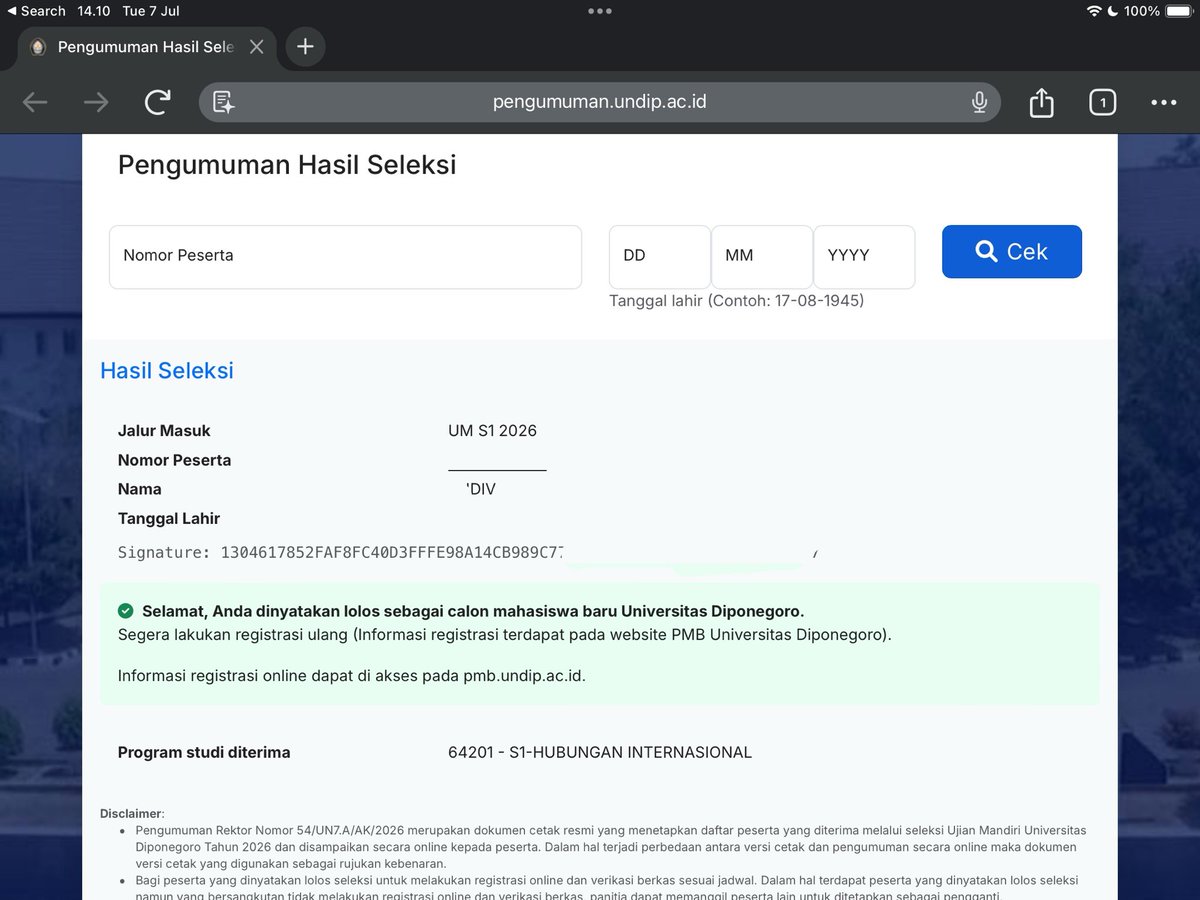Tap the Wi-Fi status icon
Viewport: 1200px width, 900px height.
(x=1093, y=11)
